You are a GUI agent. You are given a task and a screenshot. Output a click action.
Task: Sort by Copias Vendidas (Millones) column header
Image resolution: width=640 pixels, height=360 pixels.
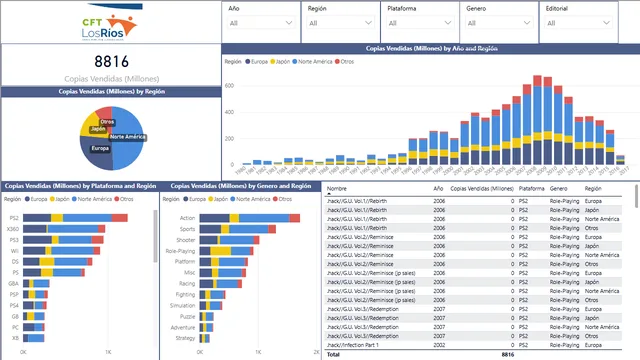pos(482,189)
